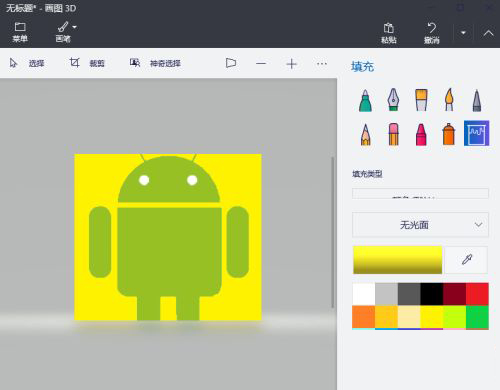Viewport: 500px width, 390px height.
Task: Choose the 选择 selection tool
Action: coord(27,63)
